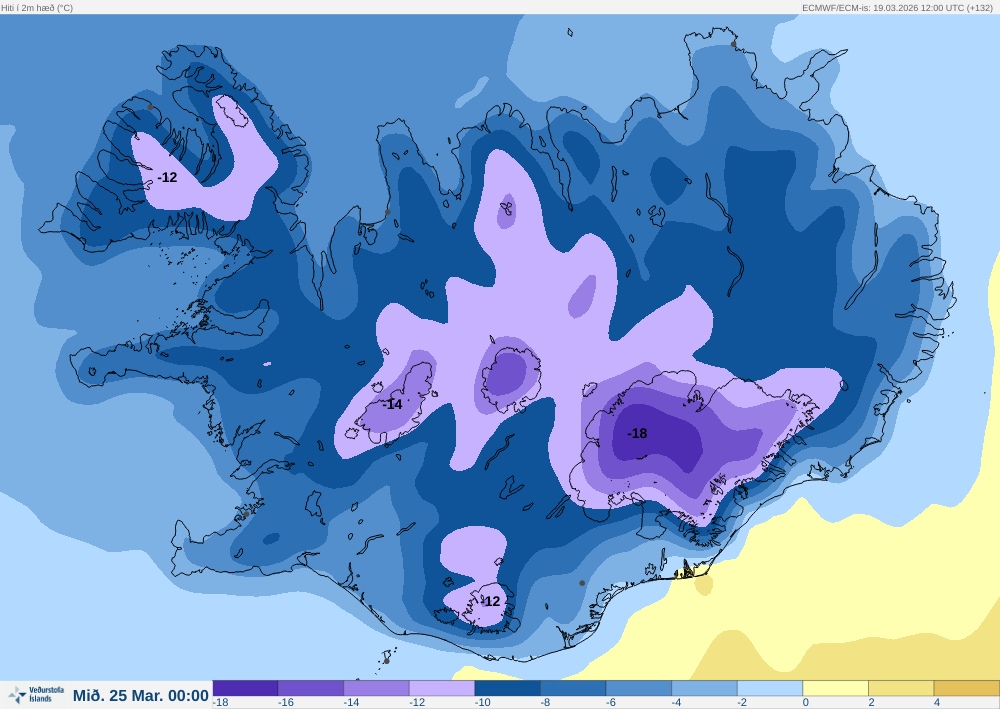Click the forecast date 'Mið. 25 Mar. 00:00'

coord(140,695)
